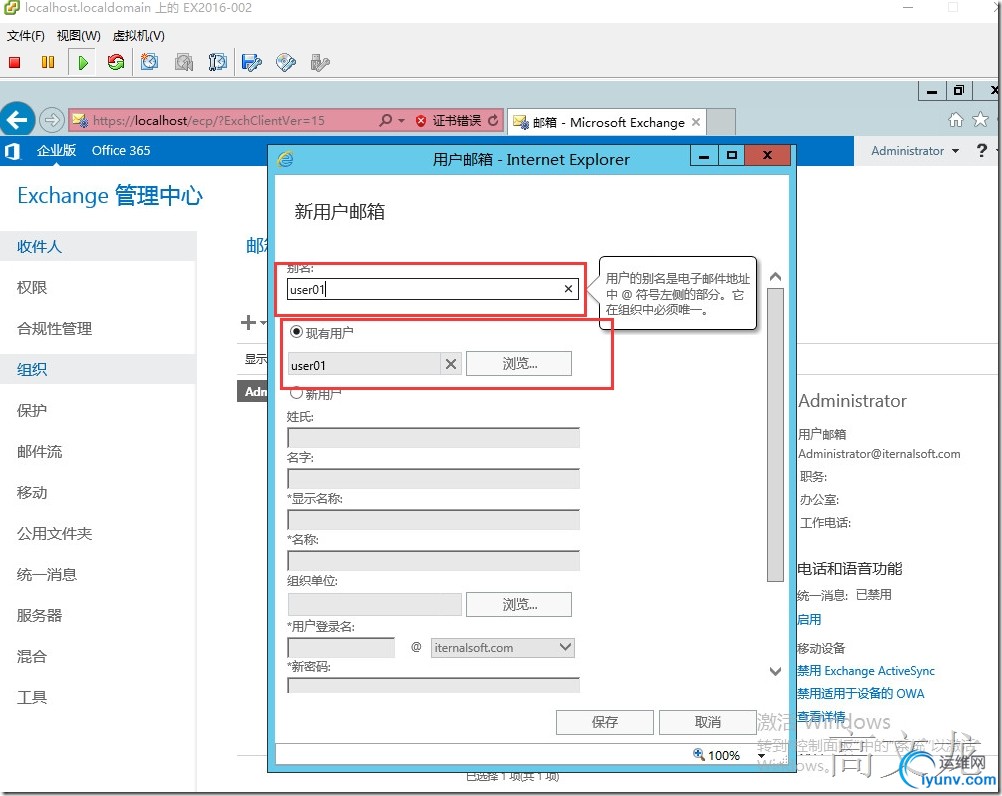Click the 名字 input field
This screenshot has height=796, width=1002.
click(x=433, y=478)
